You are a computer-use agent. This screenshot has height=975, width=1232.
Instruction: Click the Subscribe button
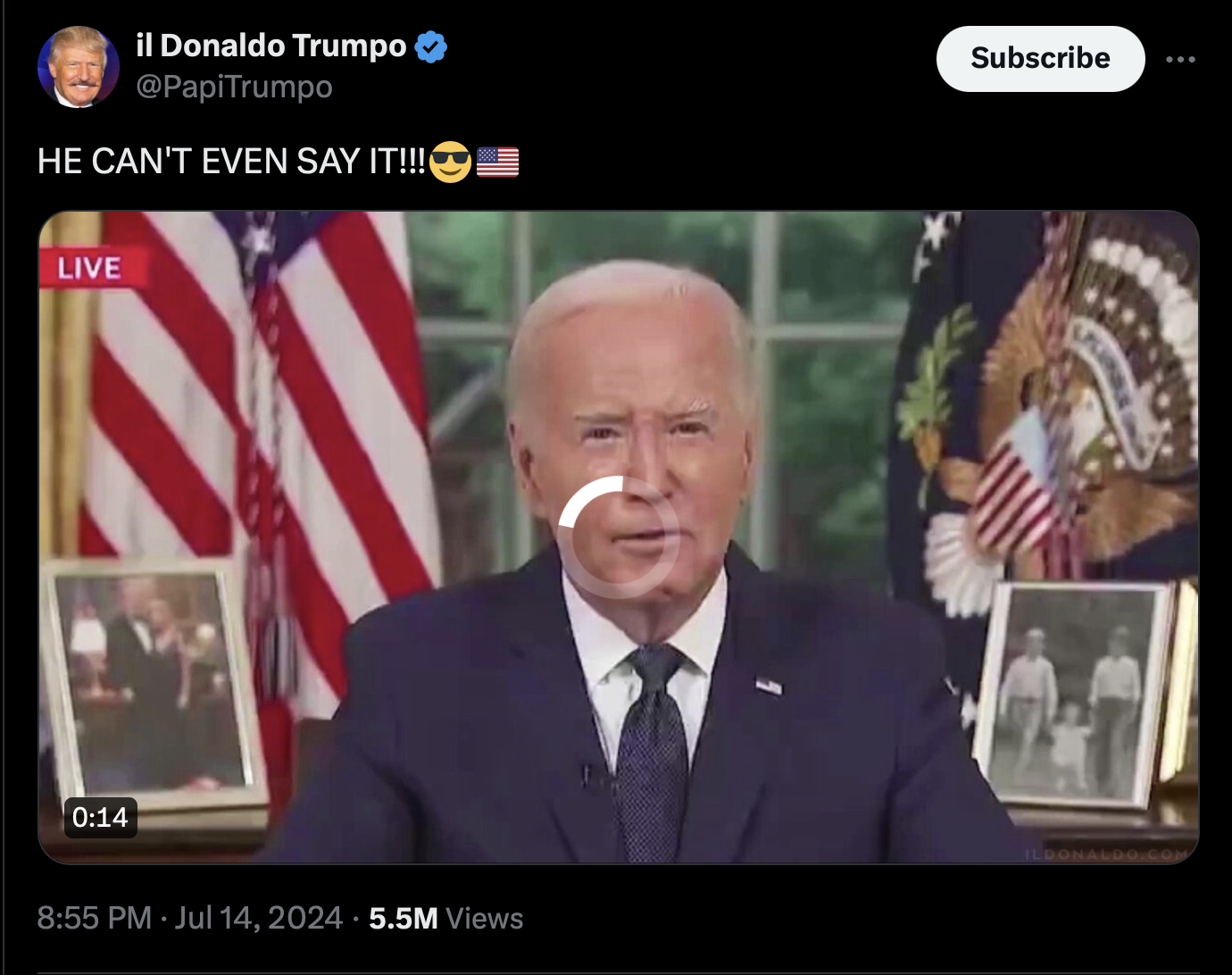tap(1040, 58)
